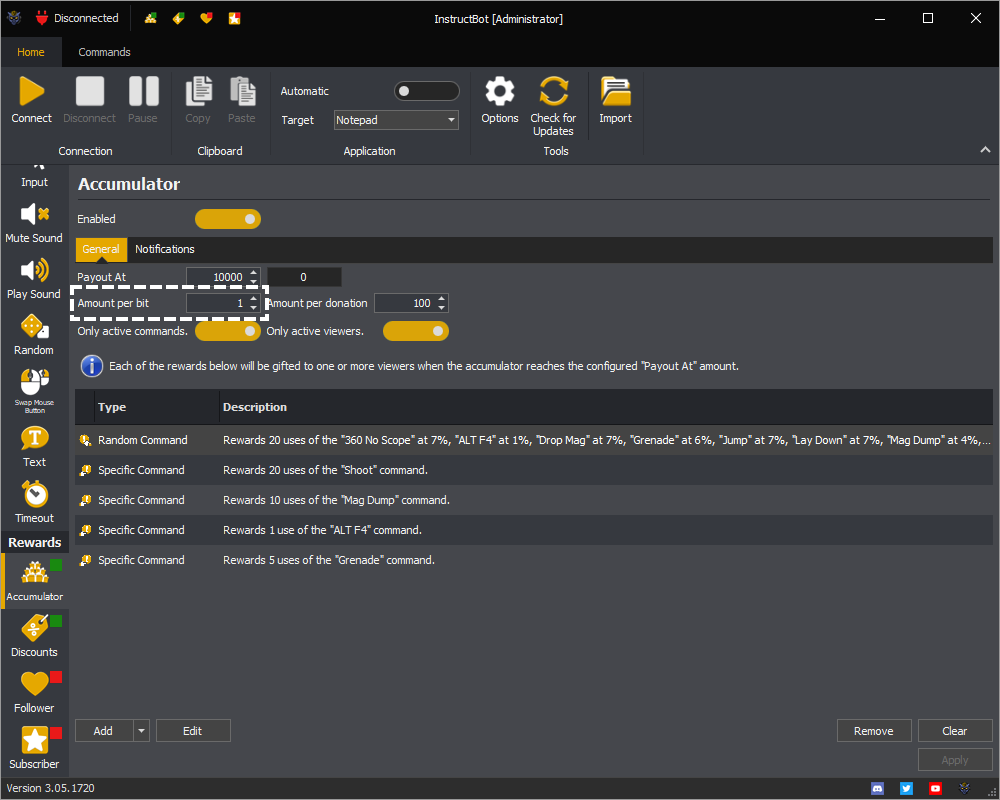
Task: Select Swap Mouse Button command
Action: pos(34,391)
